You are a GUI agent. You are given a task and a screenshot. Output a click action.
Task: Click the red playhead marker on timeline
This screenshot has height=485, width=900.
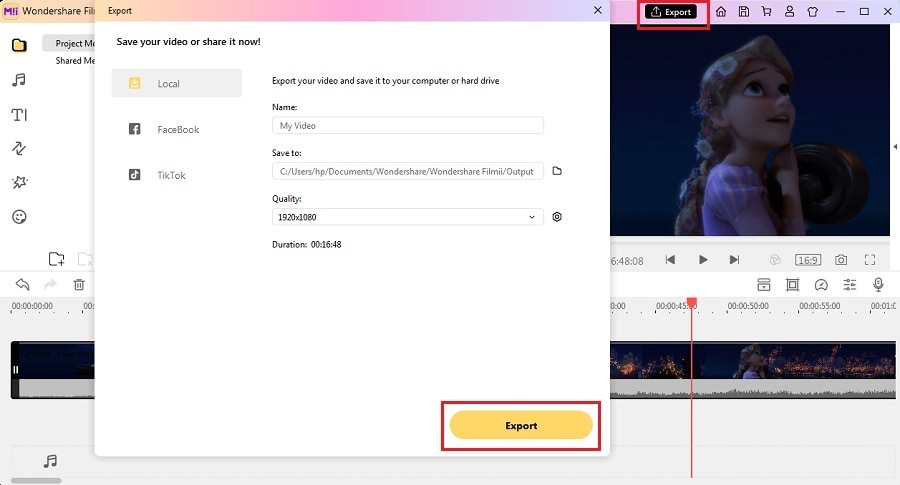tap(692, 302)
